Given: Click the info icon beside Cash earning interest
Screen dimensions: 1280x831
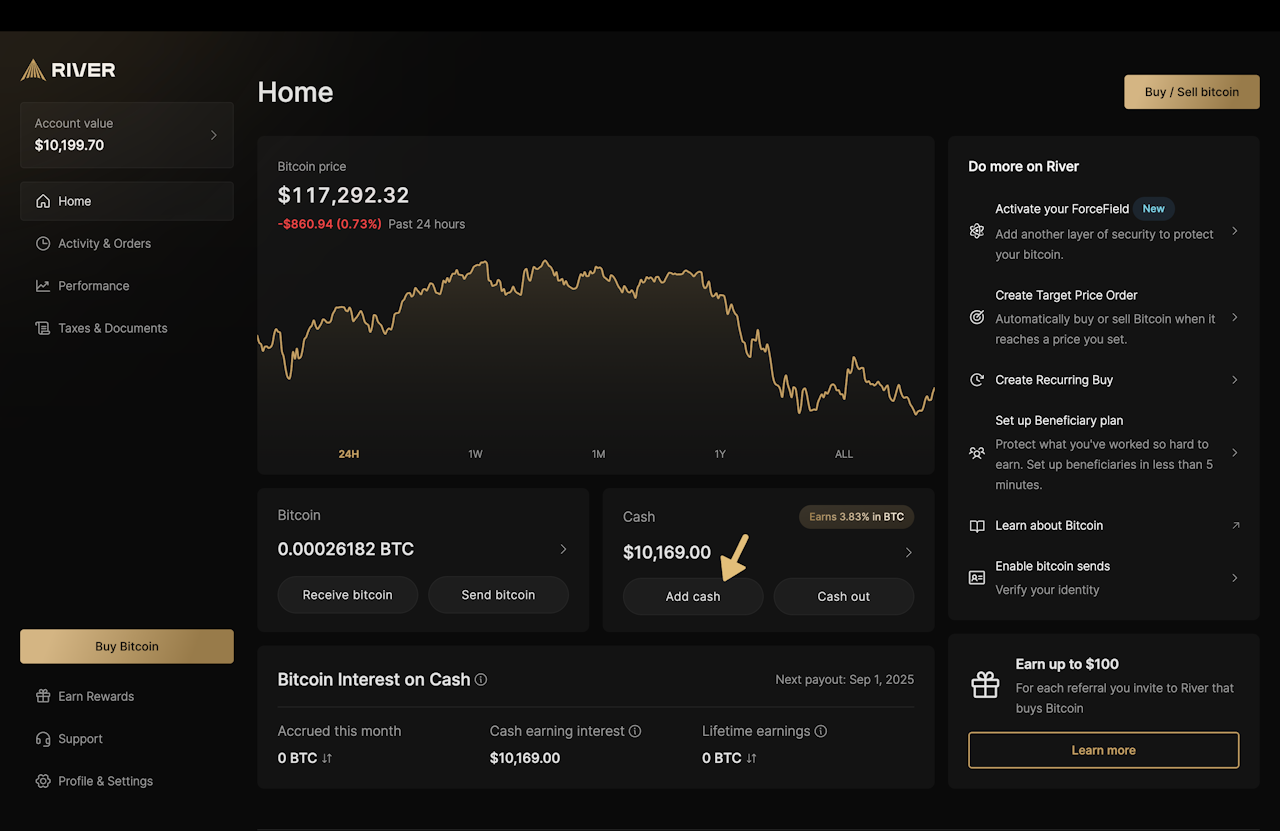Looking at the screenshot, I should point(635,731).
